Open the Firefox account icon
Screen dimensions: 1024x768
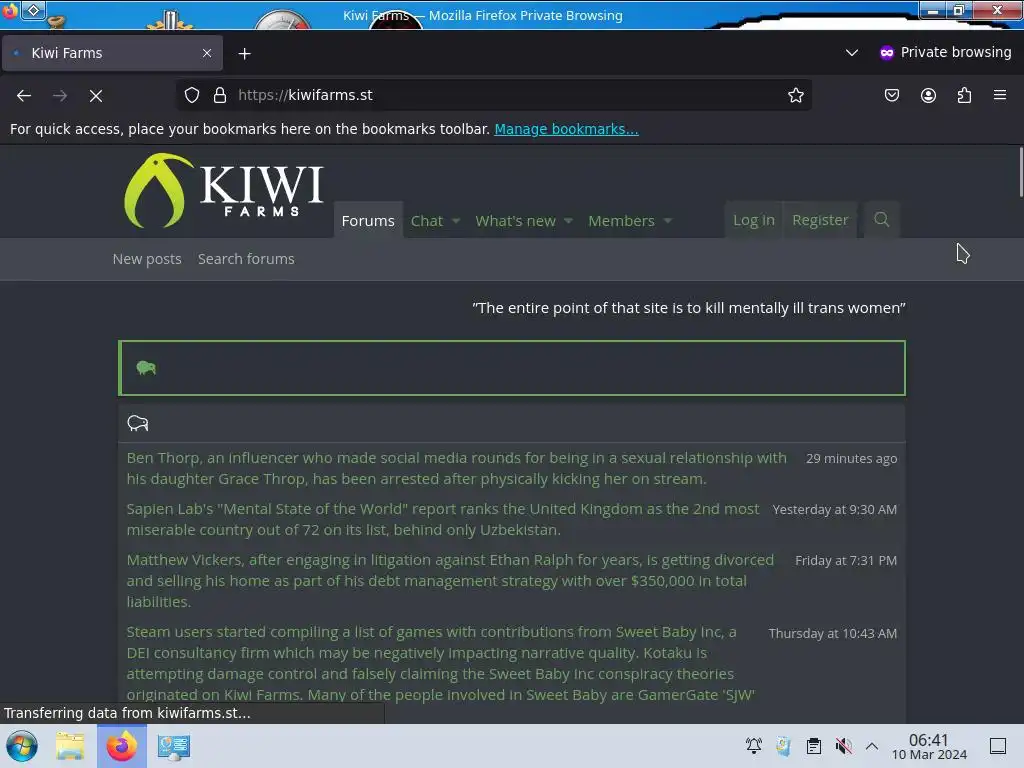[928, 95]
